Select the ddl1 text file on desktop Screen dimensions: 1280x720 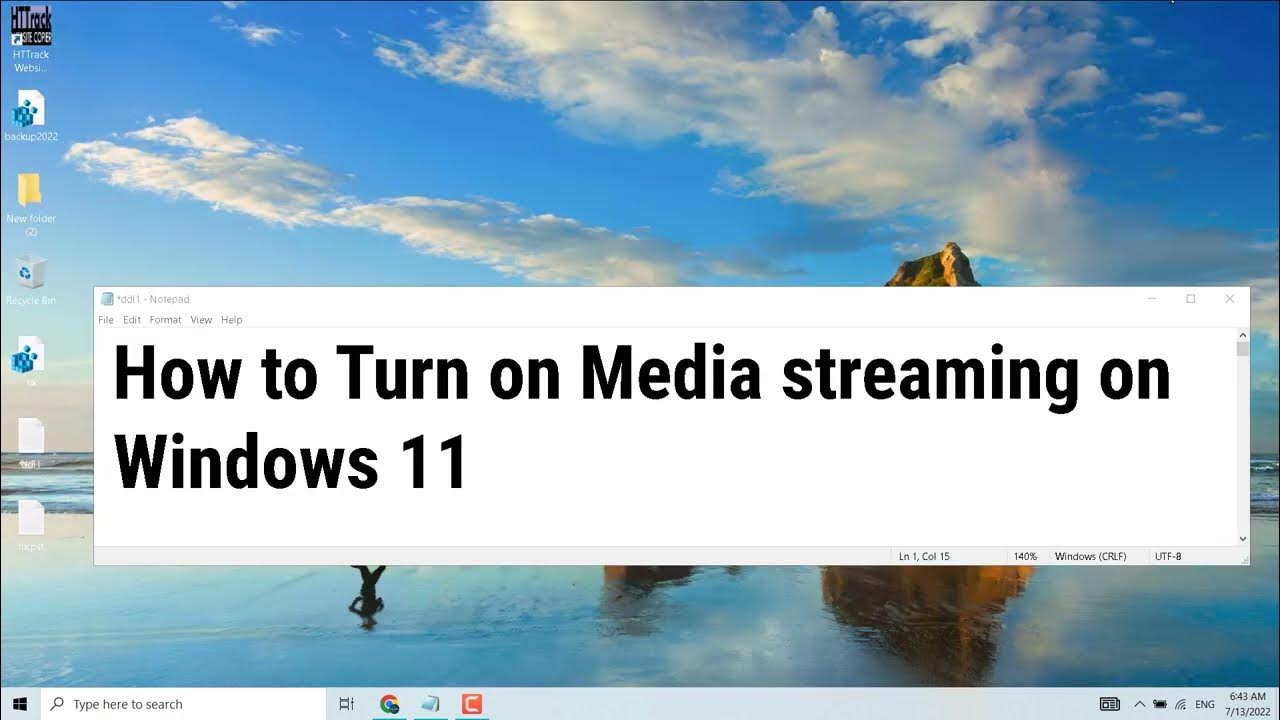(31, 444)
